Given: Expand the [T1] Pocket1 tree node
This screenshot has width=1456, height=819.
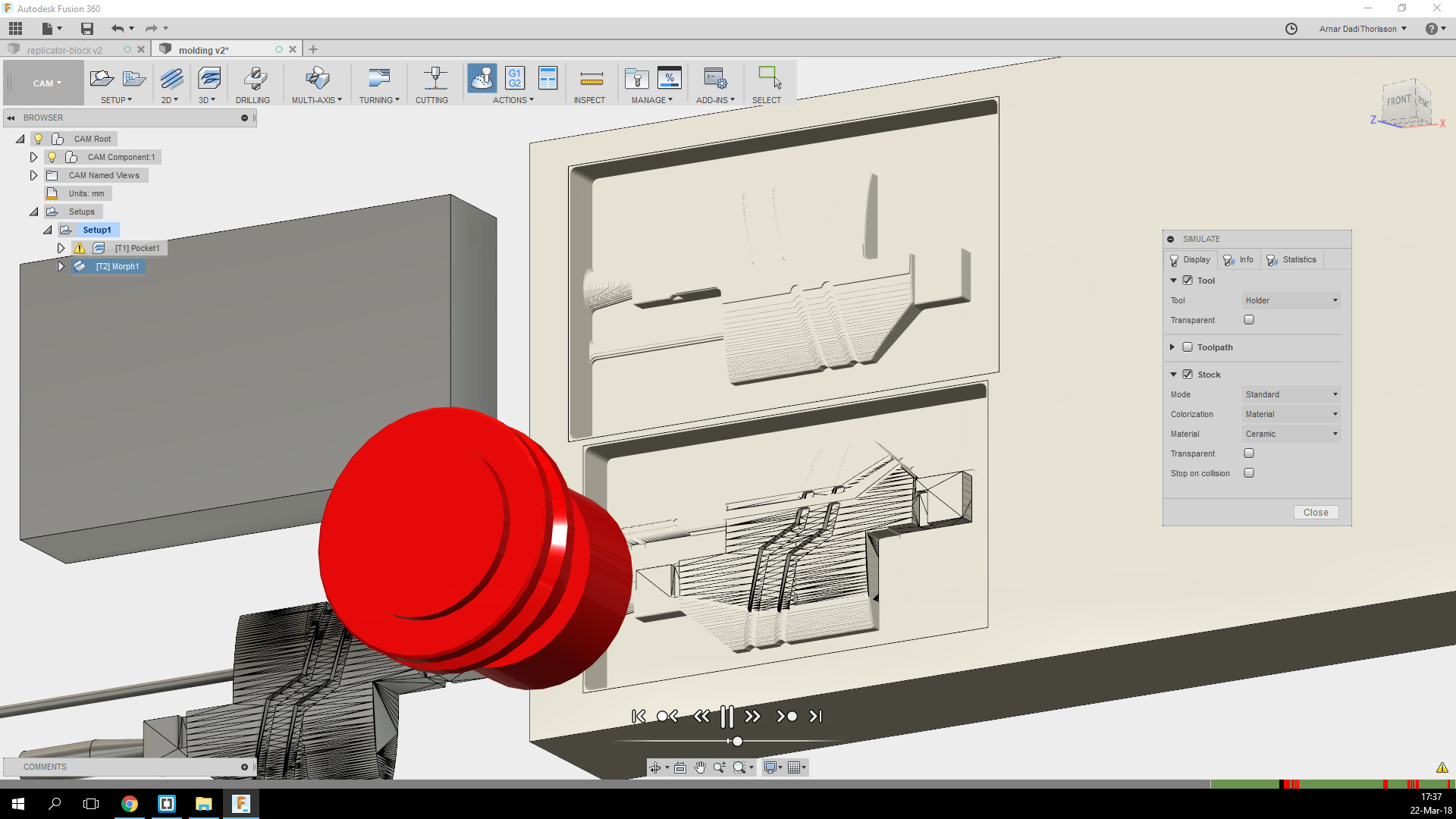Looking at the screenshot, I should tap(61, 248).
